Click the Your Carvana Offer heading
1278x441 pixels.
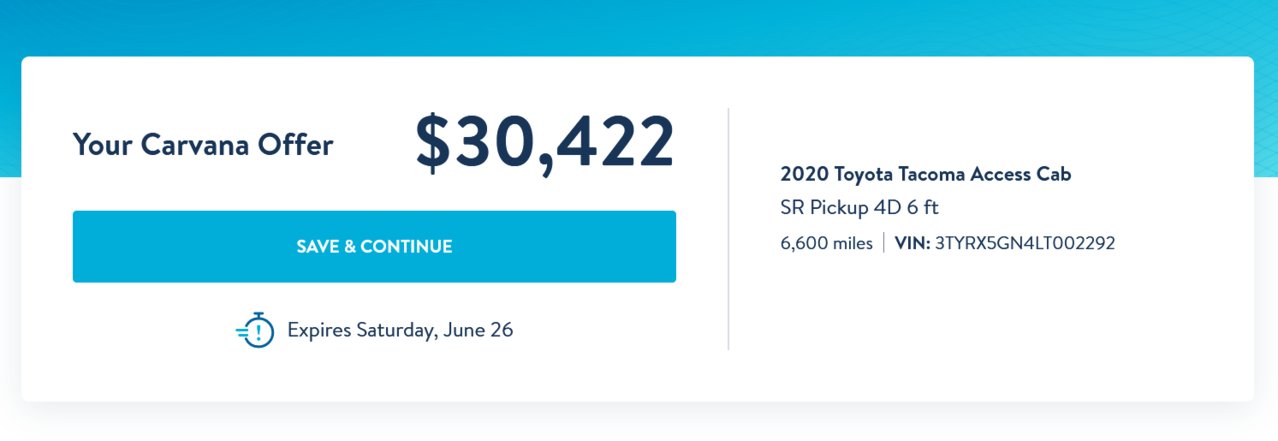(x=203, y=145)
